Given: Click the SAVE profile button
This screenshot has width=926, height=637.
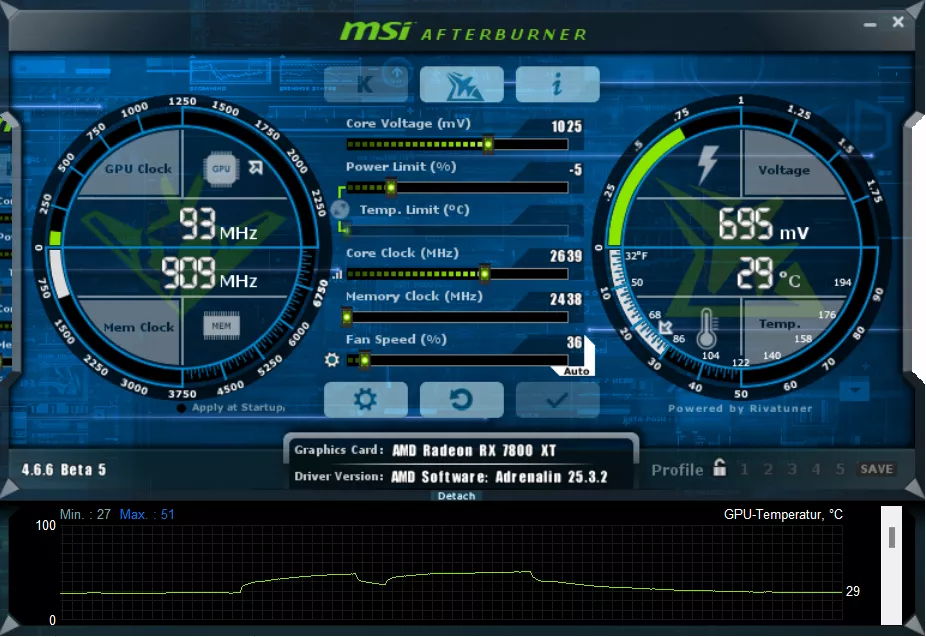Looking at the screenshot, I should (876, 469).
